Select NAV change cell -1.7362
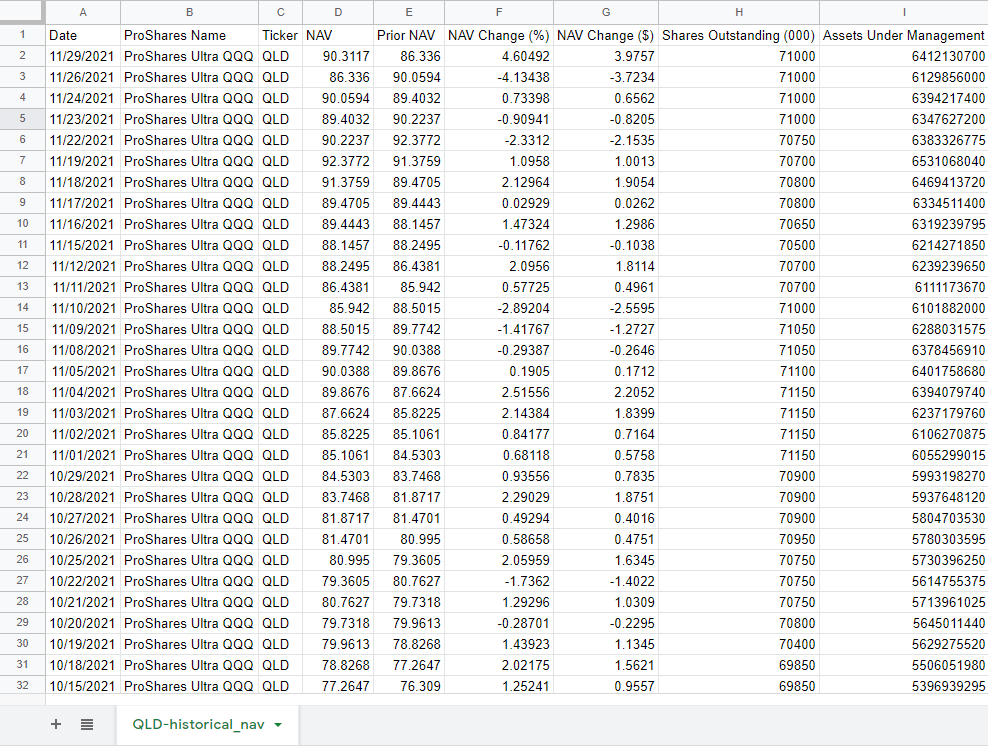988x747 pixels. [498, 581]
